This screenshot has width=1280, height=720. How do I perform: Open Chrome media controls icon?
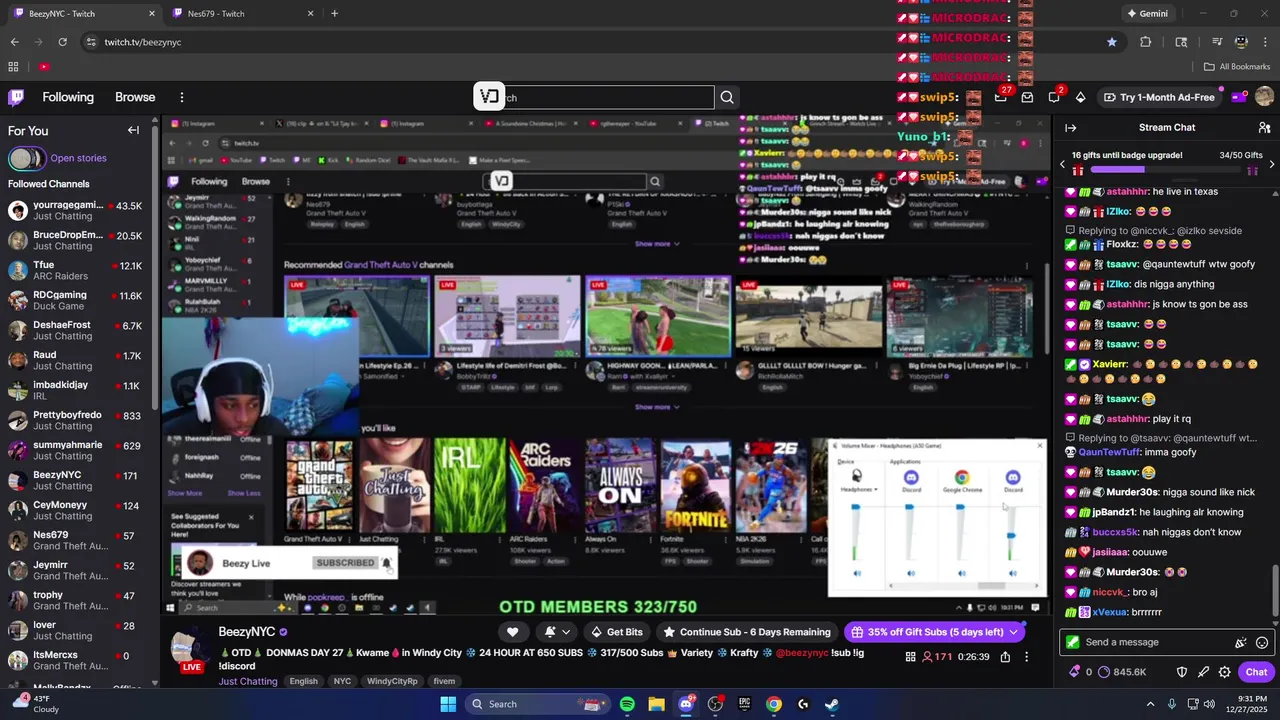1217,42
